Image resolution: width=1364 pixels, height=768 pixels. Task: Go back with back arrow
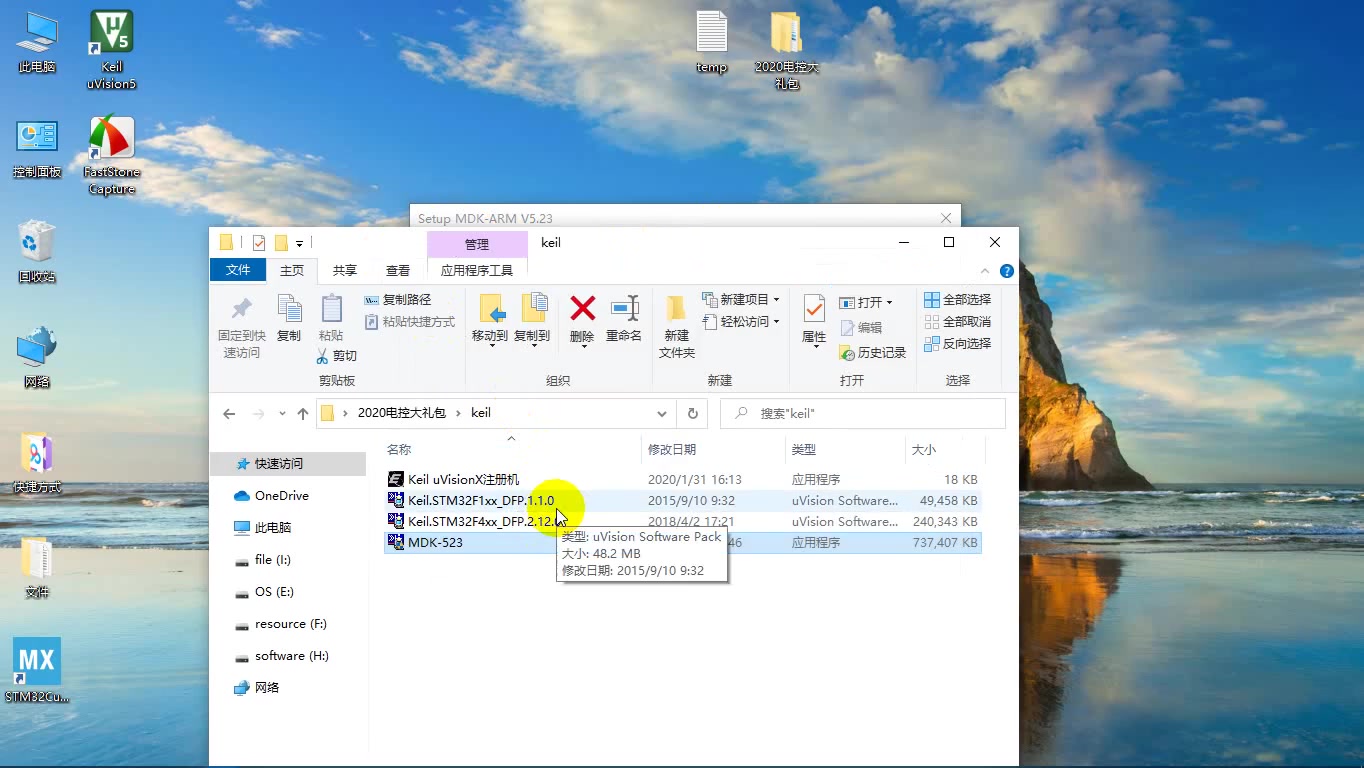[229, 413]
